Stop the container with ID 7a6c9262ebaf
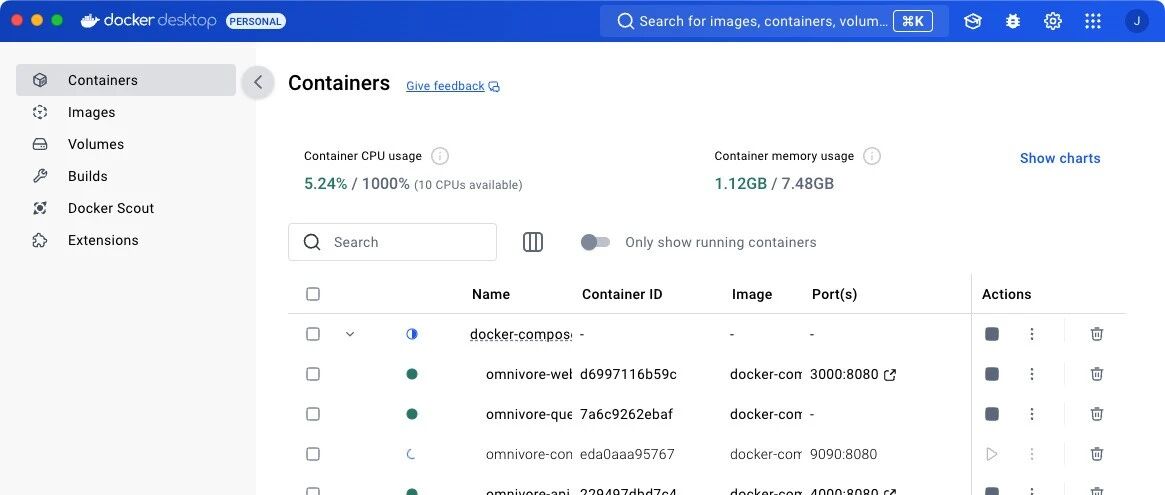The image size is (1165, 495). [x=992, y=414]
